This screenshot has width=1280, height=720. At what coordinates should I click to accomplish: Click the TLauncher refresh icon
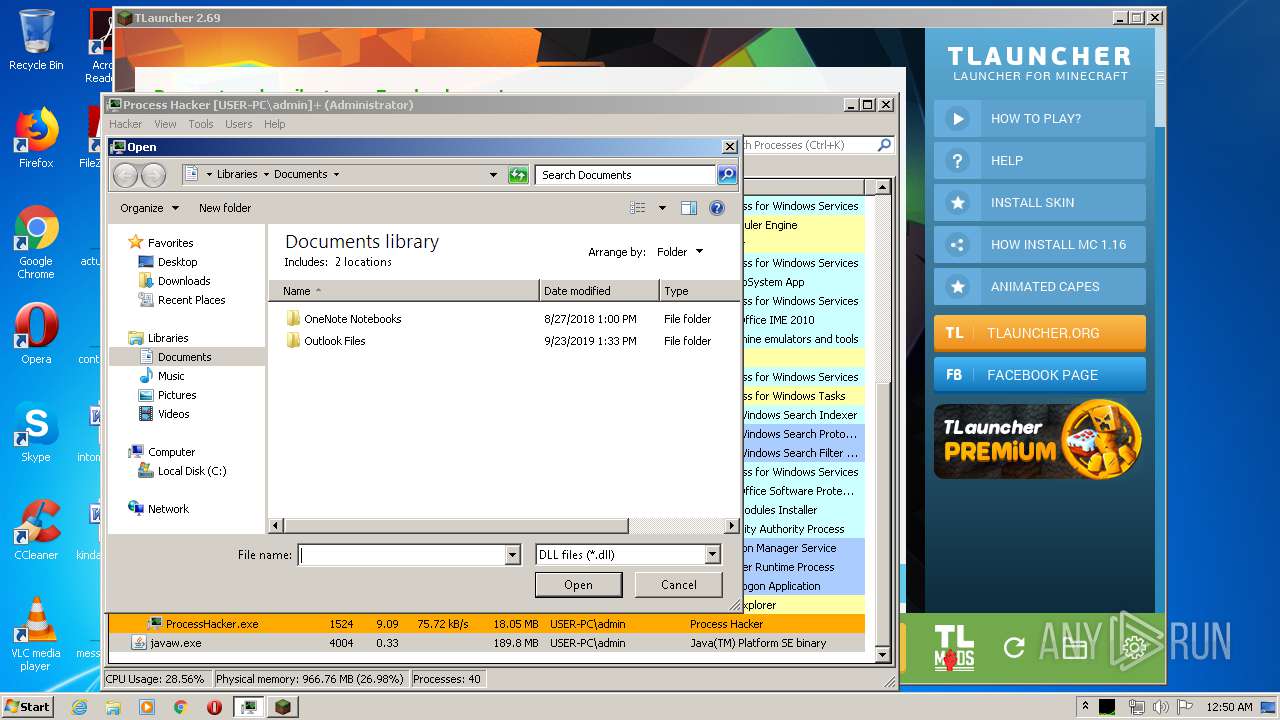pyautogui.click(x=1014, y=648)
